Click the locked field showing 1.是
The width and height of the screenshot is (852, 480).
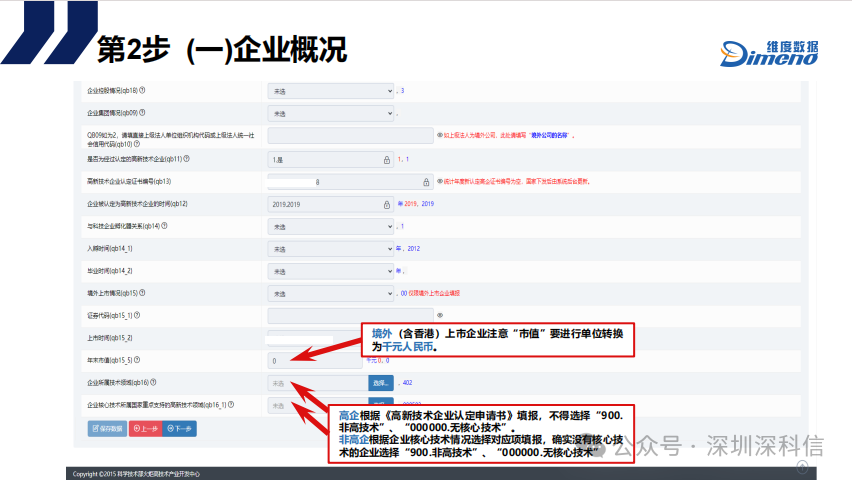click(x=330, y=160)
